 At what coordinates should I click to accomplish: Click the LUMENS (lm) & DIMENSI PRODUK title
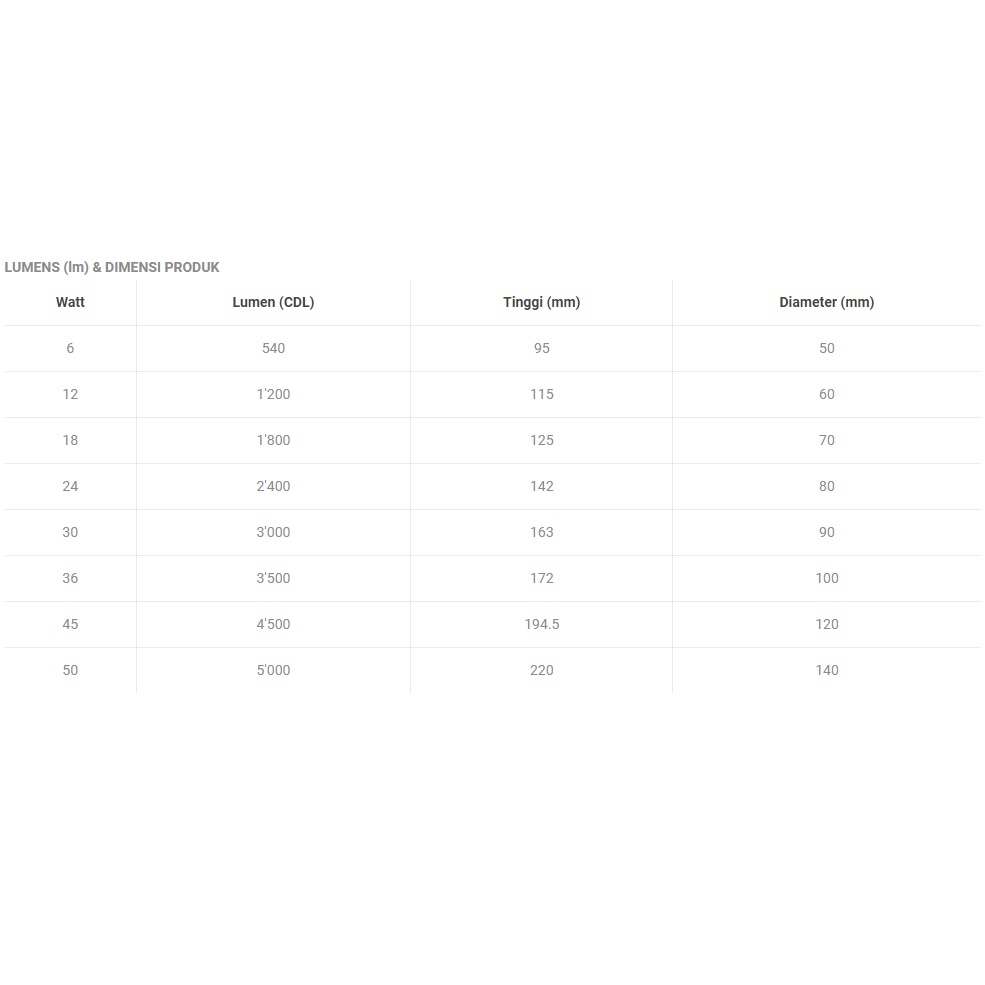[112, 267]
